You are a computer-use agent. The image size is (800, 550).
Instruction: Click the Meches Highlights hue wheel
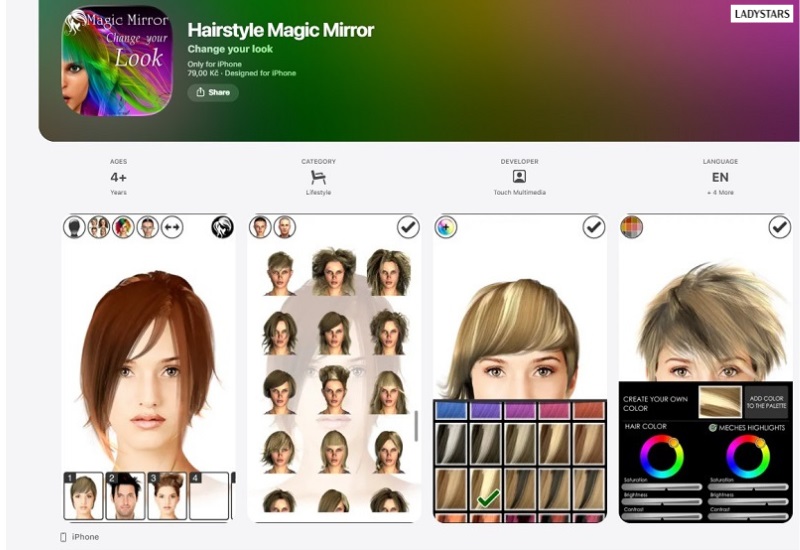point(748,456)
